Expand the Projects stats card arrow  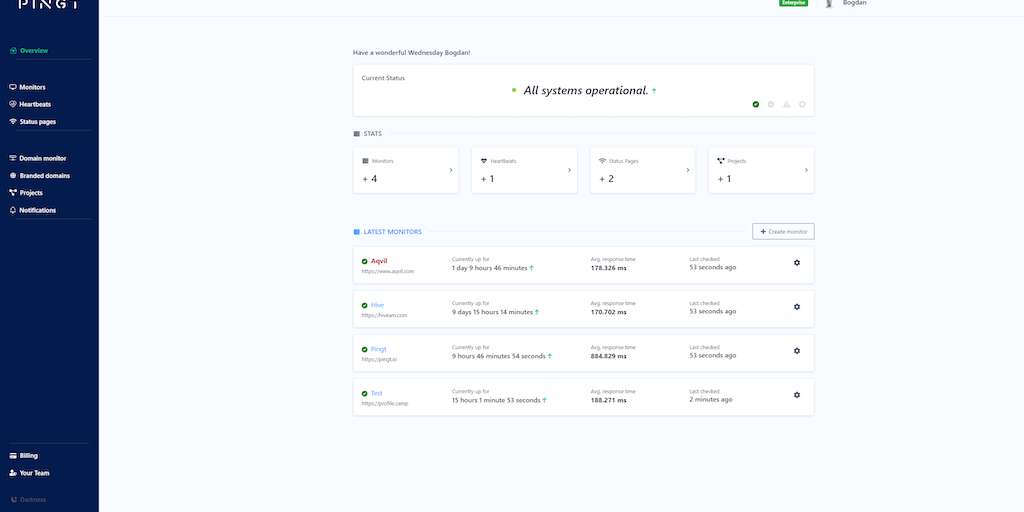[x=806, y=170]
